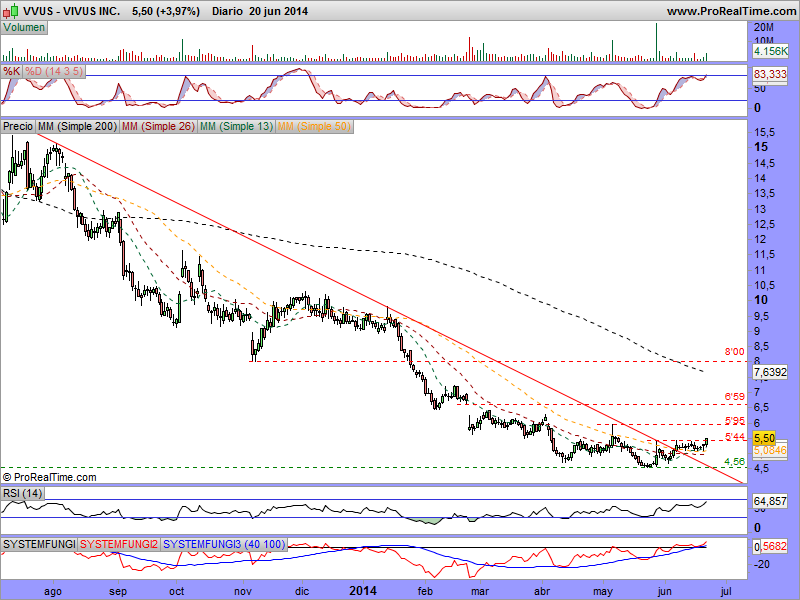Open the Volumen indicator label

[x=24, y=28]
